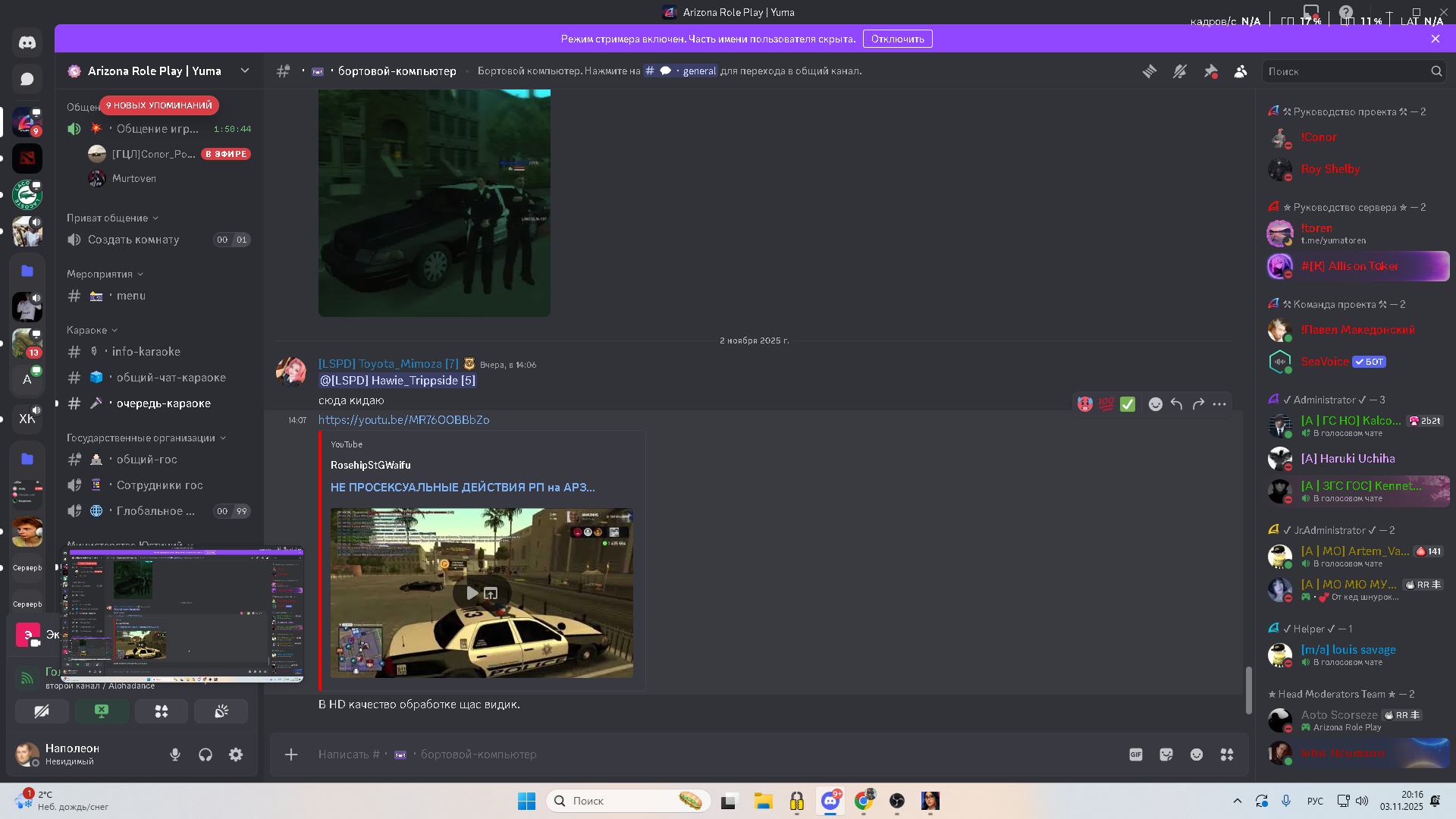Open the GIF picker
The width and height of the screenshot is (1456, 819).
coord(1136,755)
